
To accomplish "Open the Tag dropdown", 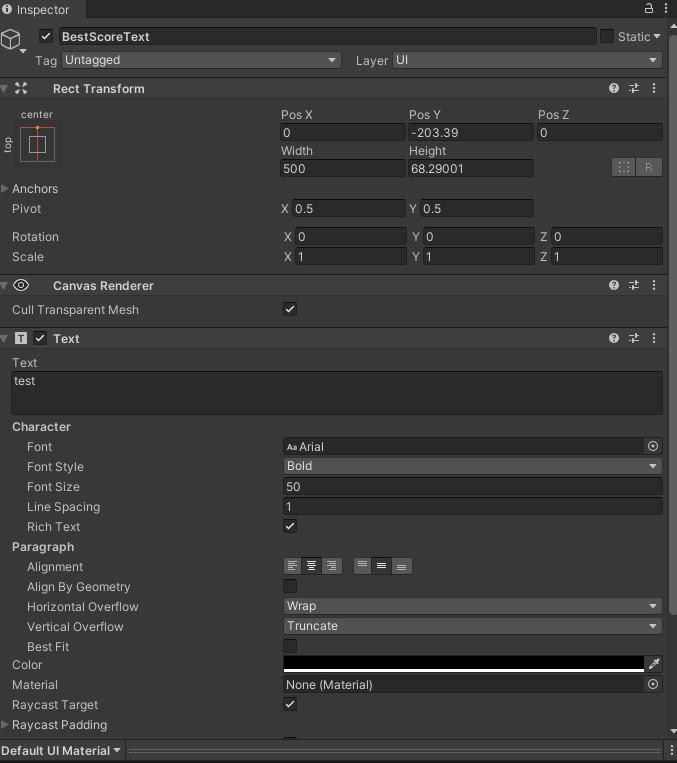I will pyautogui.click(x=201, y=60).
